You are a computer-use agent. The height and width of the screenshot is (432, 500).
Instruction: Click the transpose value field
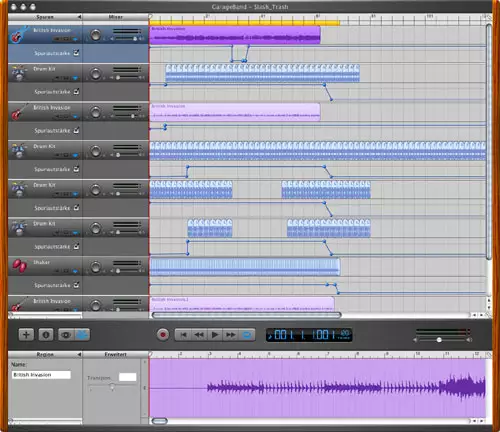[x=128, y=377]
